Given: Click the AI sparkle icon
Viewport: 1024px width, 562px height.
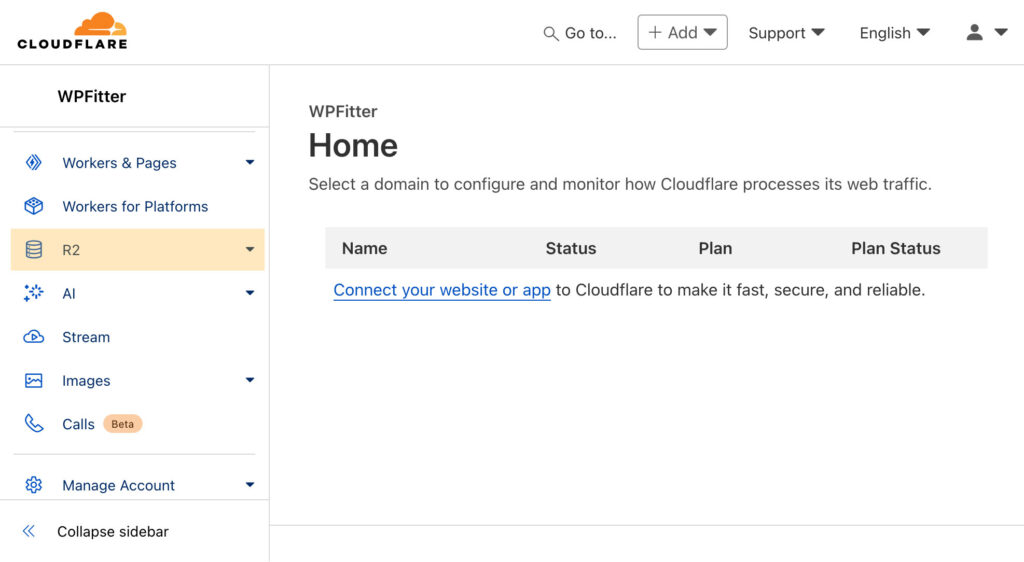Looking at the screenshot, I should pos(34,293).
